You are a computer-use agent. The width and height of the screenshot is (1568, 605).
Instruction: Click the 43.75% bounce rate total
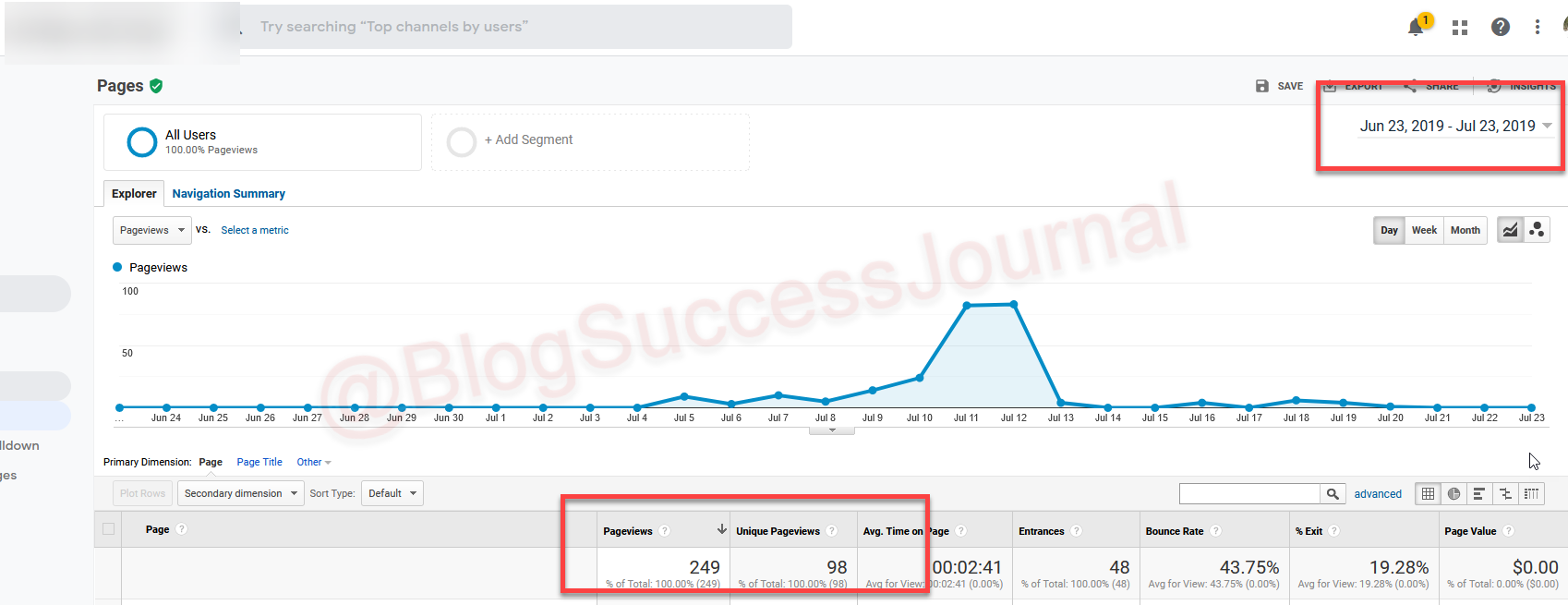coord(1249,567)
